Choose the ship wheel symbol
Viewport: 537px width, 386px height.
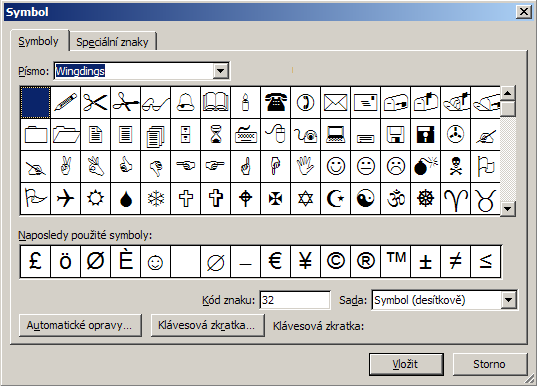coord(426,199)
